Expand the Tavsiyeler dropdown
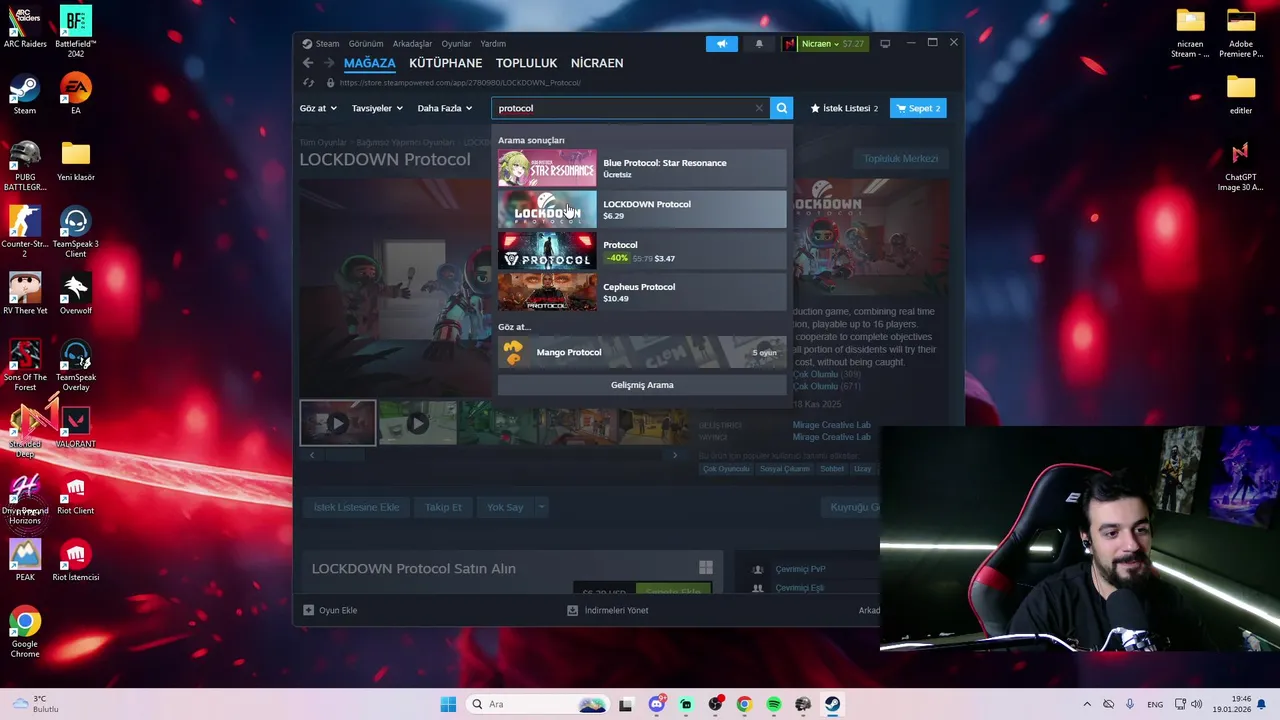 (377, 108)
